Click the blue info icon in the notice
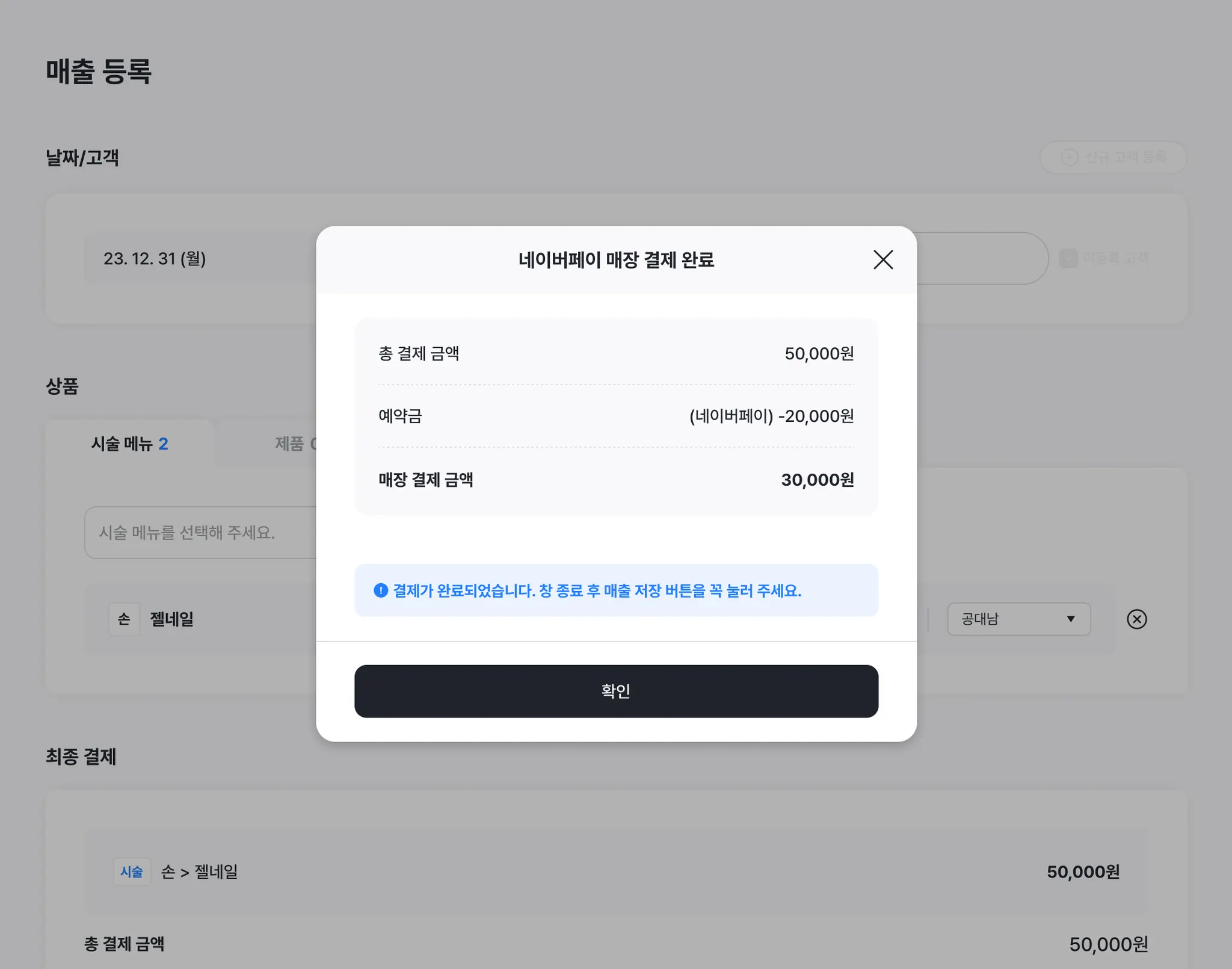Viewport: 1232px width, 969px height. (380, 590)
